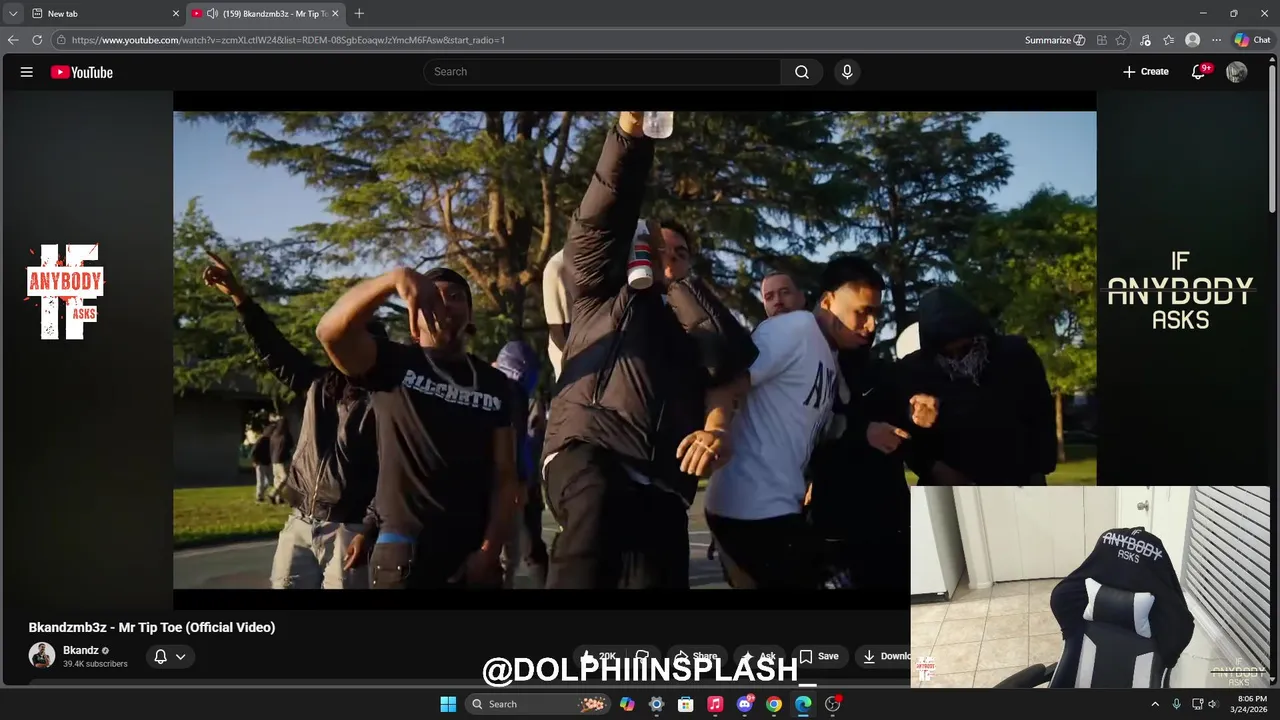Close the New tab browser tab

tap(176, 14)
